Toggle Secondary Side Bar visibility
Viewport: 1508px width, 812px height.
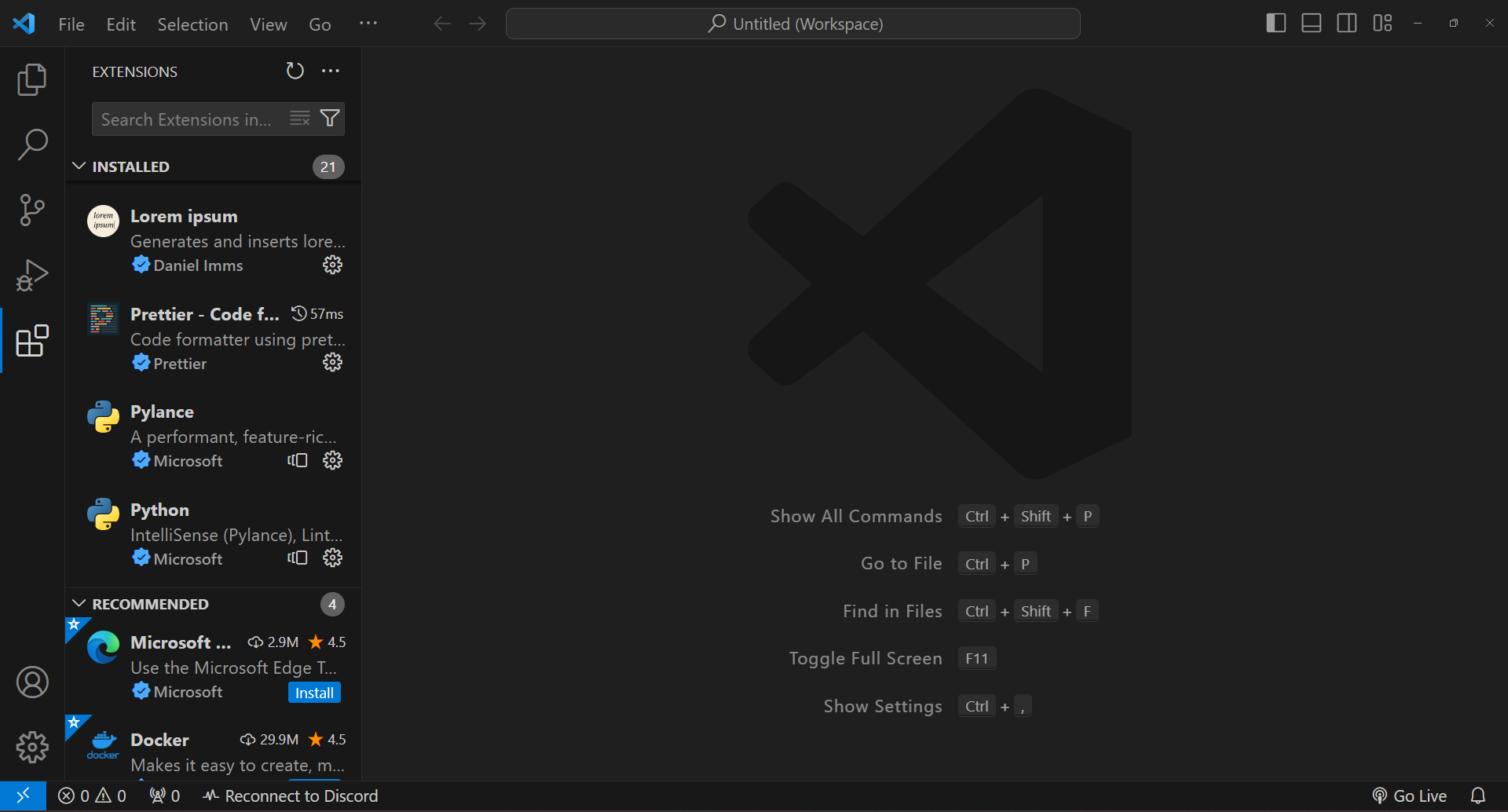(x=1346, y=24)
